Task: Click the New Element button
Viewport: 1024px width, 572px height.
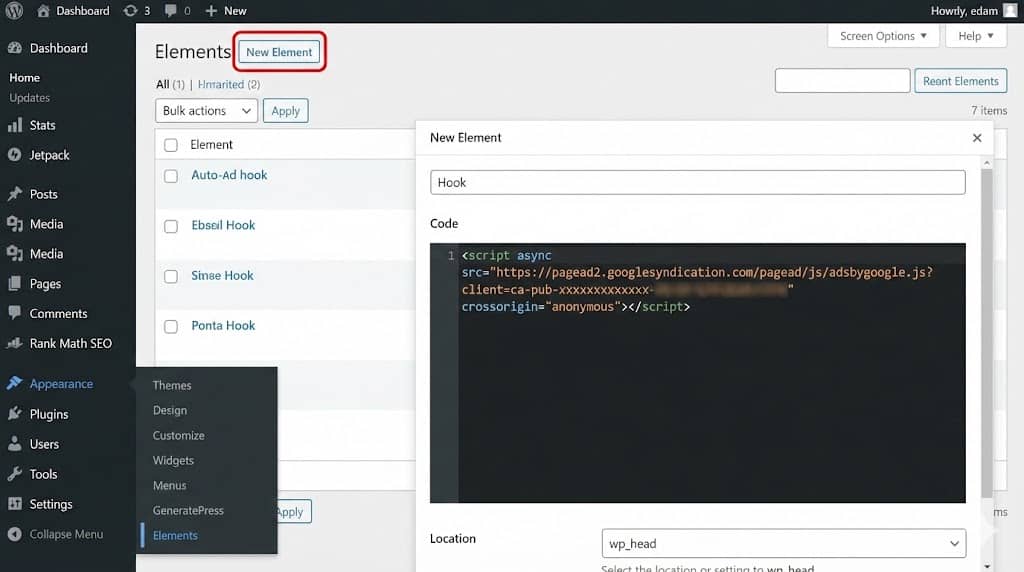Action: click(x=279, y=52)
